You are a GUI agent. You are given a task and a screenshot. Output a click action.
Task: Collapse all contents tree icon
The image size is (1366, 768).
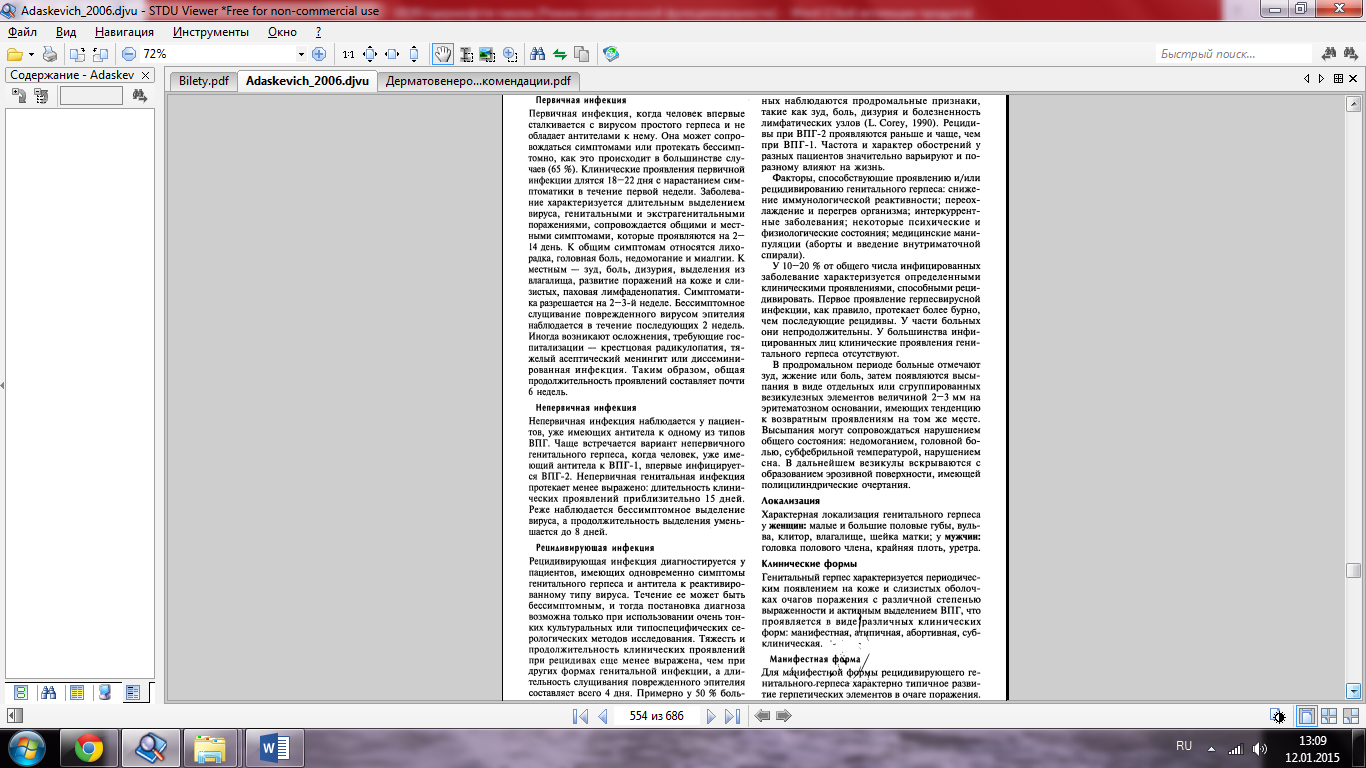[x=41, y=96]
